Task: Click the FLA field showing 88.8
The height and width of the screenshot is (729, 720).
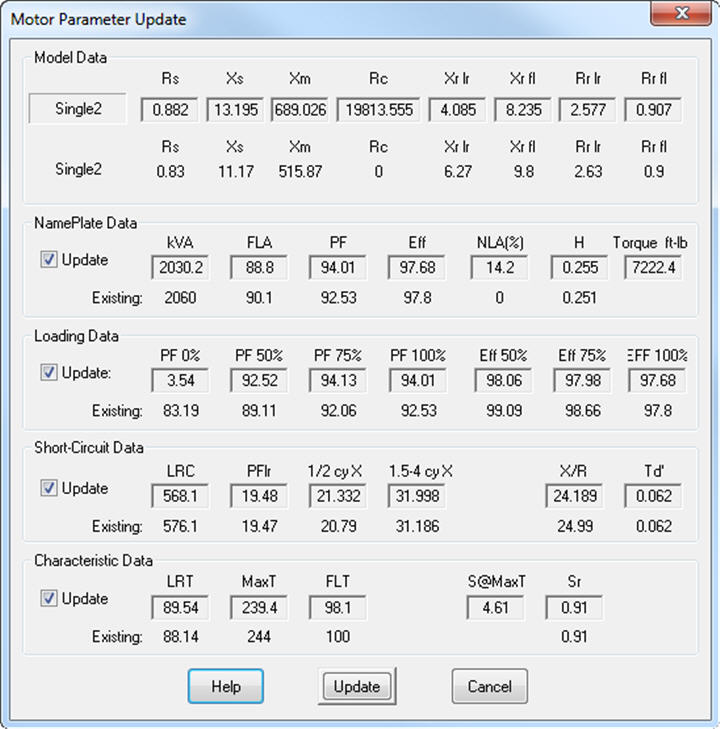Action: (259, 268)
